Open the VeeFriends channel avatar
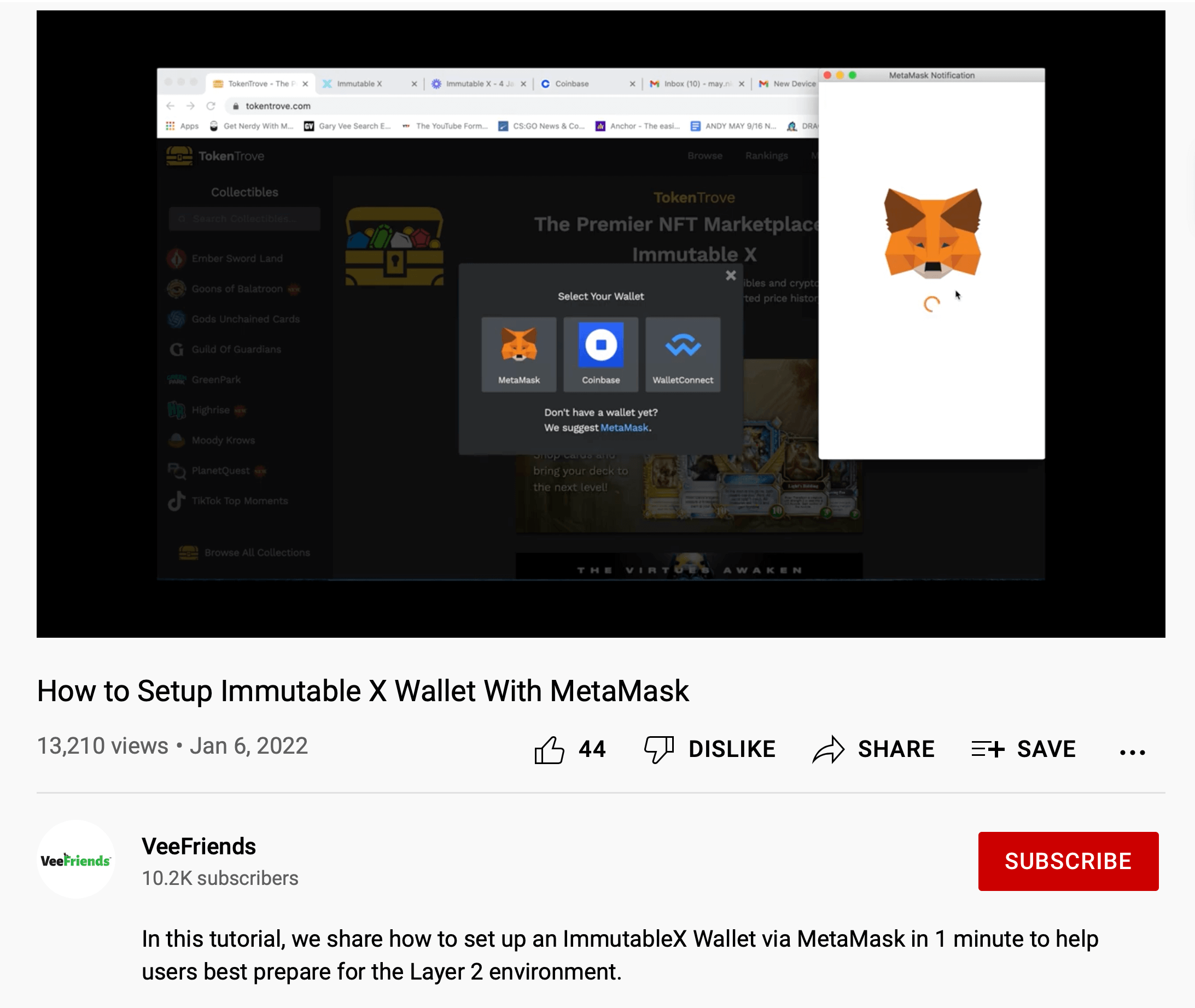1195x1008 pixels. click(x=76, y=859)
